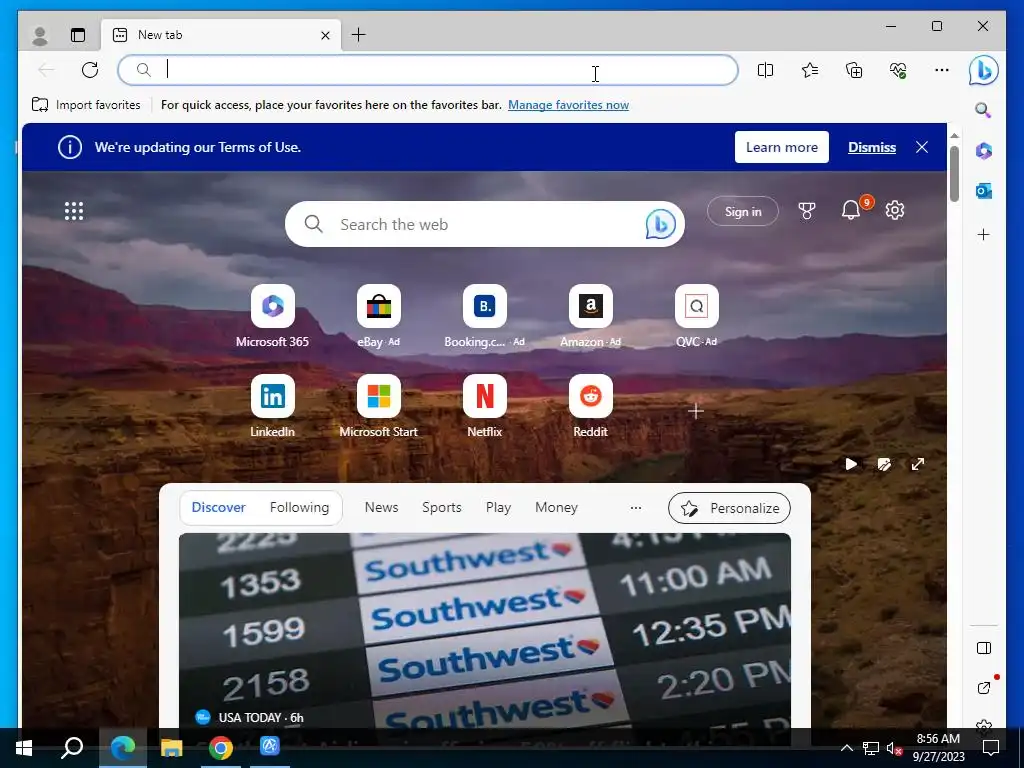Image resolution: width=1024 pixels, height=768 pixels.
Task: Open Microsoft 365 sidebar icon
Action: pos(984,151)
